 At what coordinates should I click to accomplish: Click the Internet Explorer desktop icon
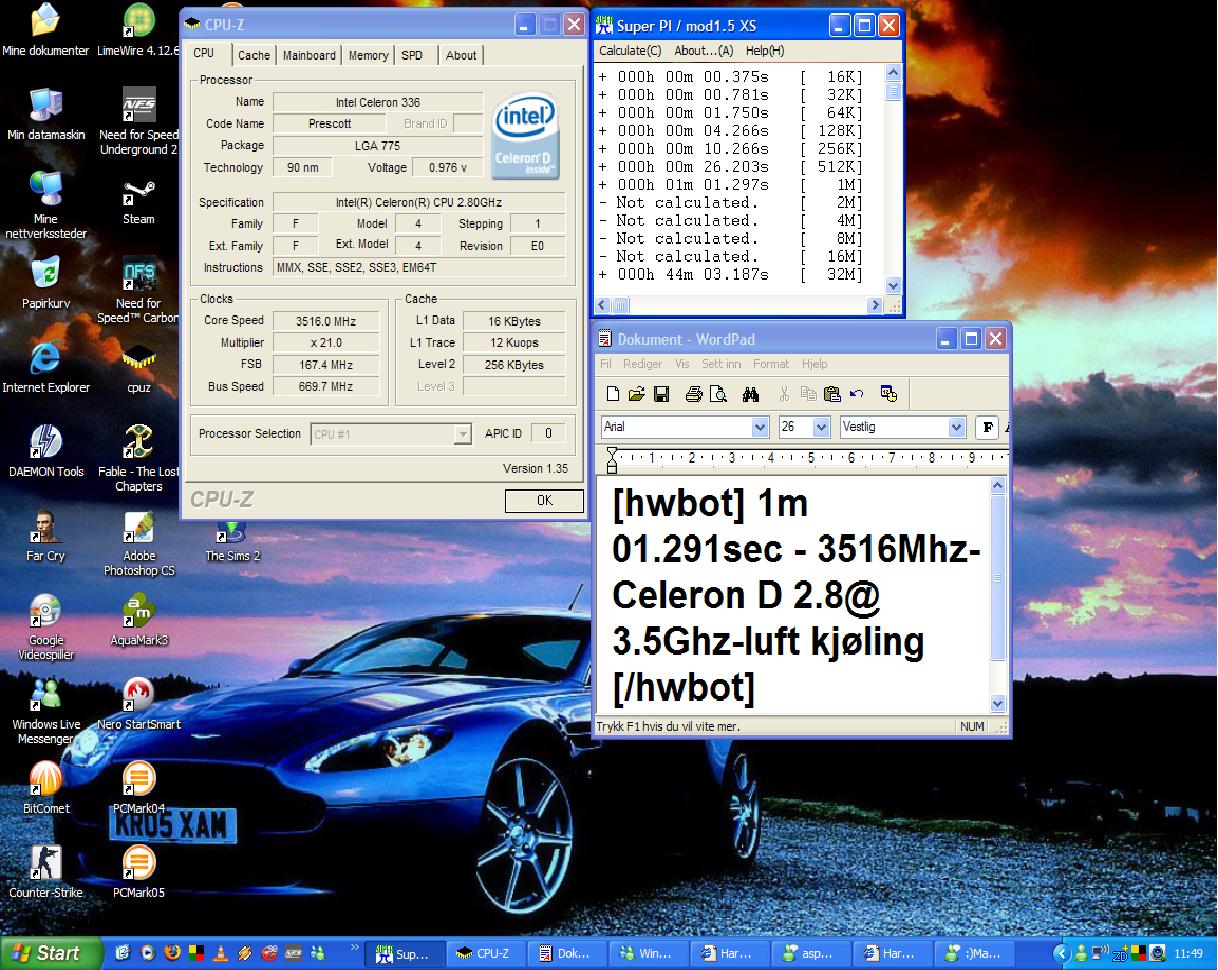(46, 367)
